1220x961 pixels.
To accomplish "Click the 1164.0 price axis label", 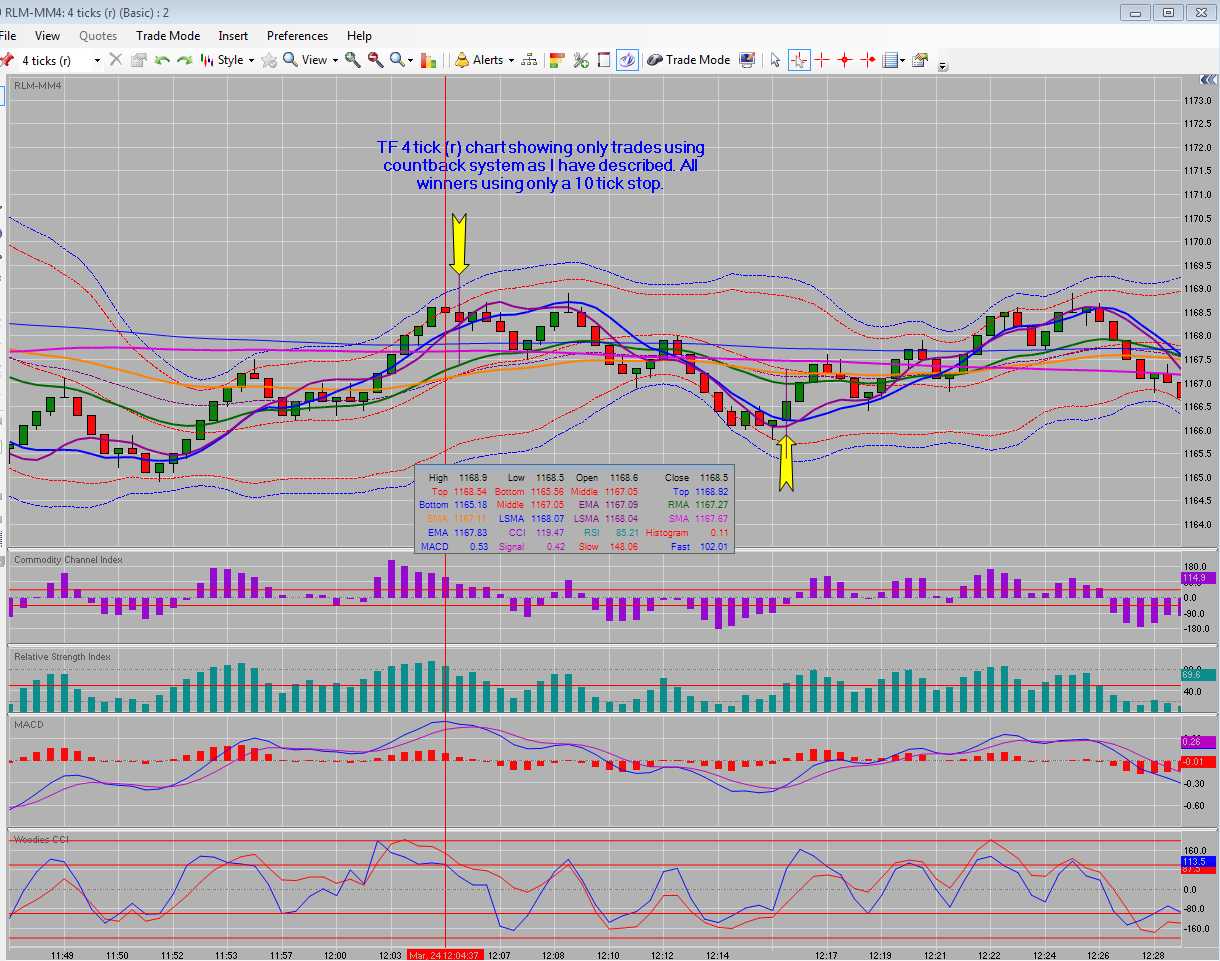I will [x=1198, y=525].
